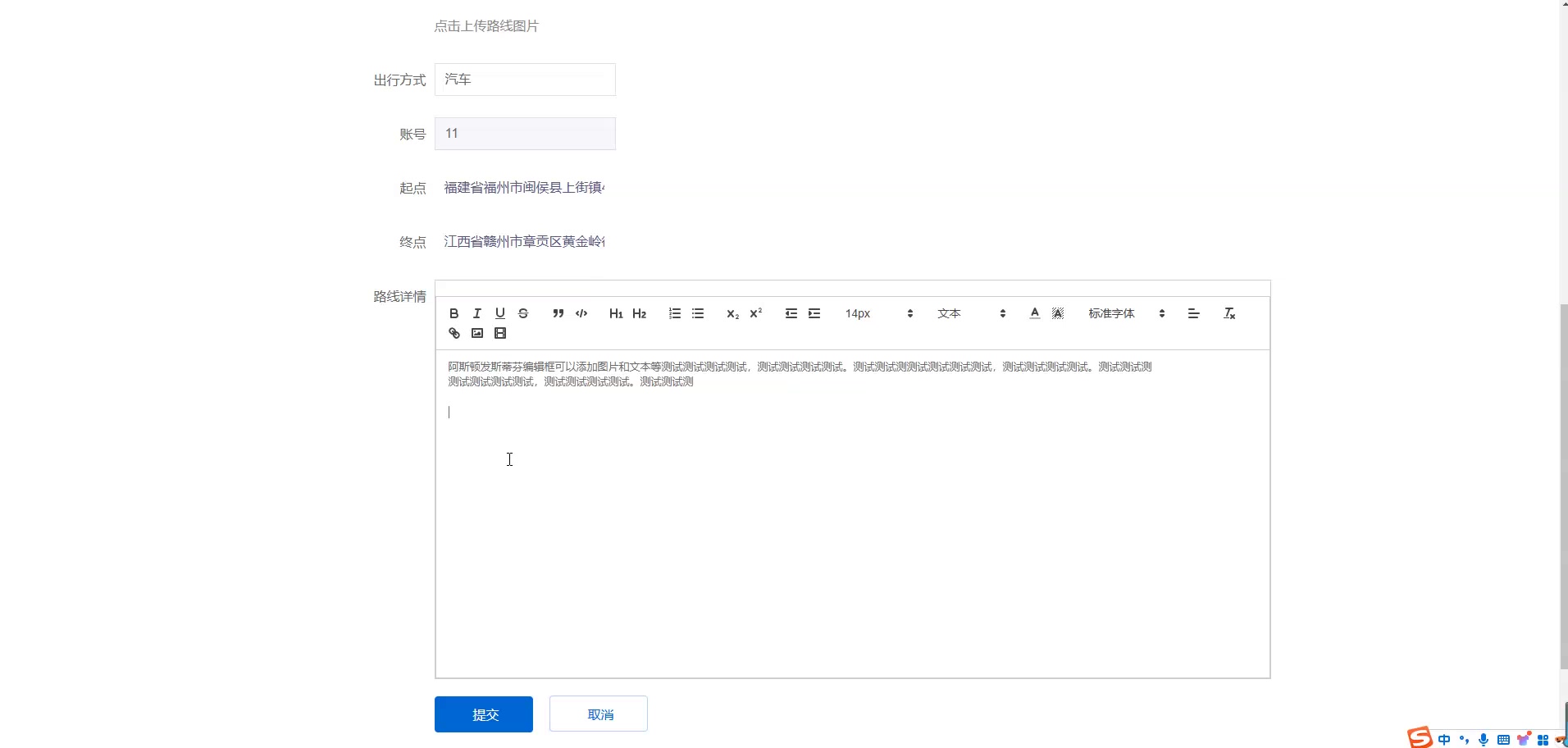Open the Sogou skin icon
Image resolution: width=1568 pixels, height=748 pixels.
click(x=1524, y=740)
